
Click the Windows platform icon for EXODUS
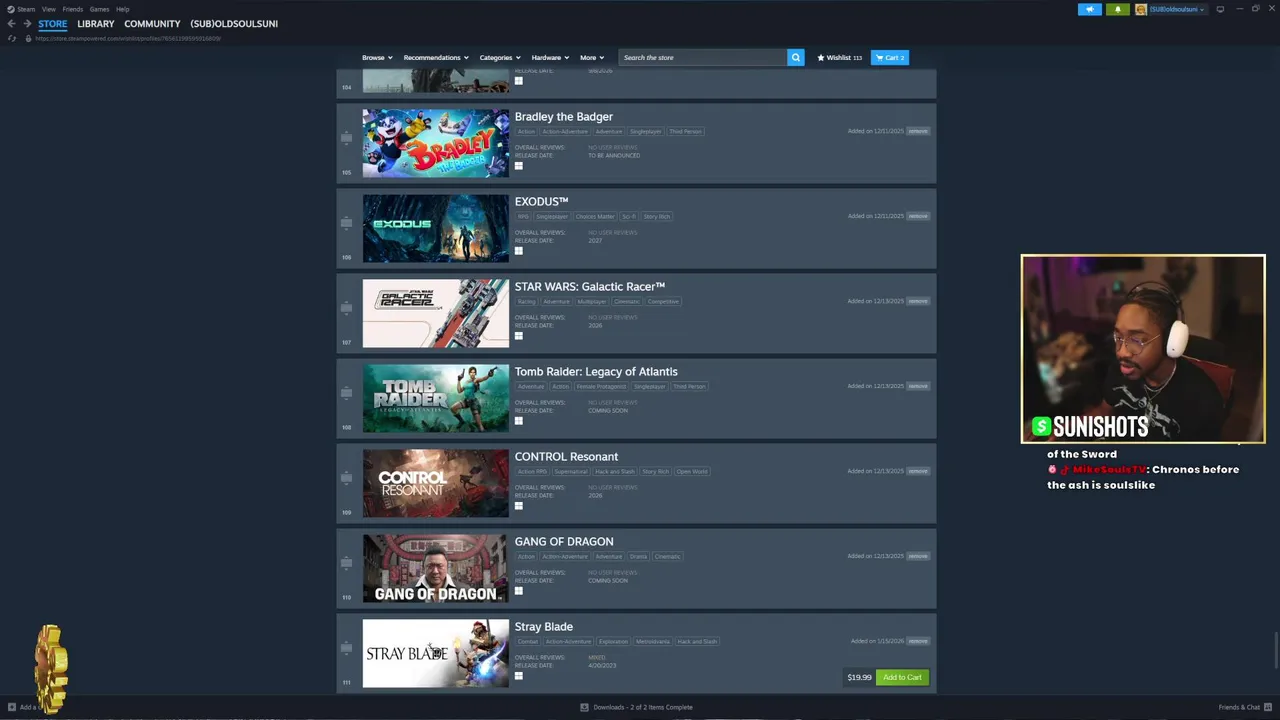pos(518,251)
